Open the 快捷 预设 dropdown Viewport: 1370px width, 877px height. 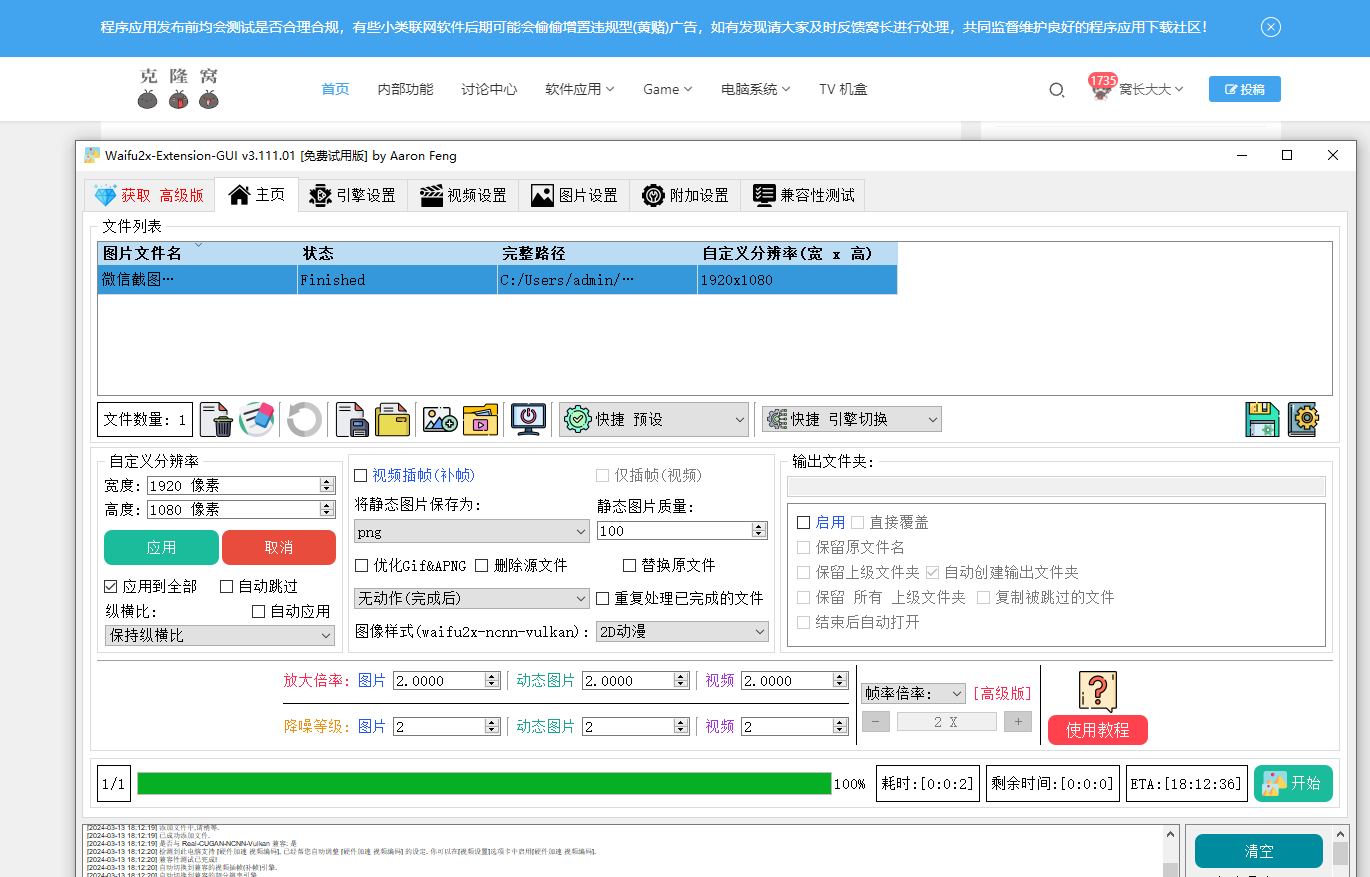[x=654, y=419]
